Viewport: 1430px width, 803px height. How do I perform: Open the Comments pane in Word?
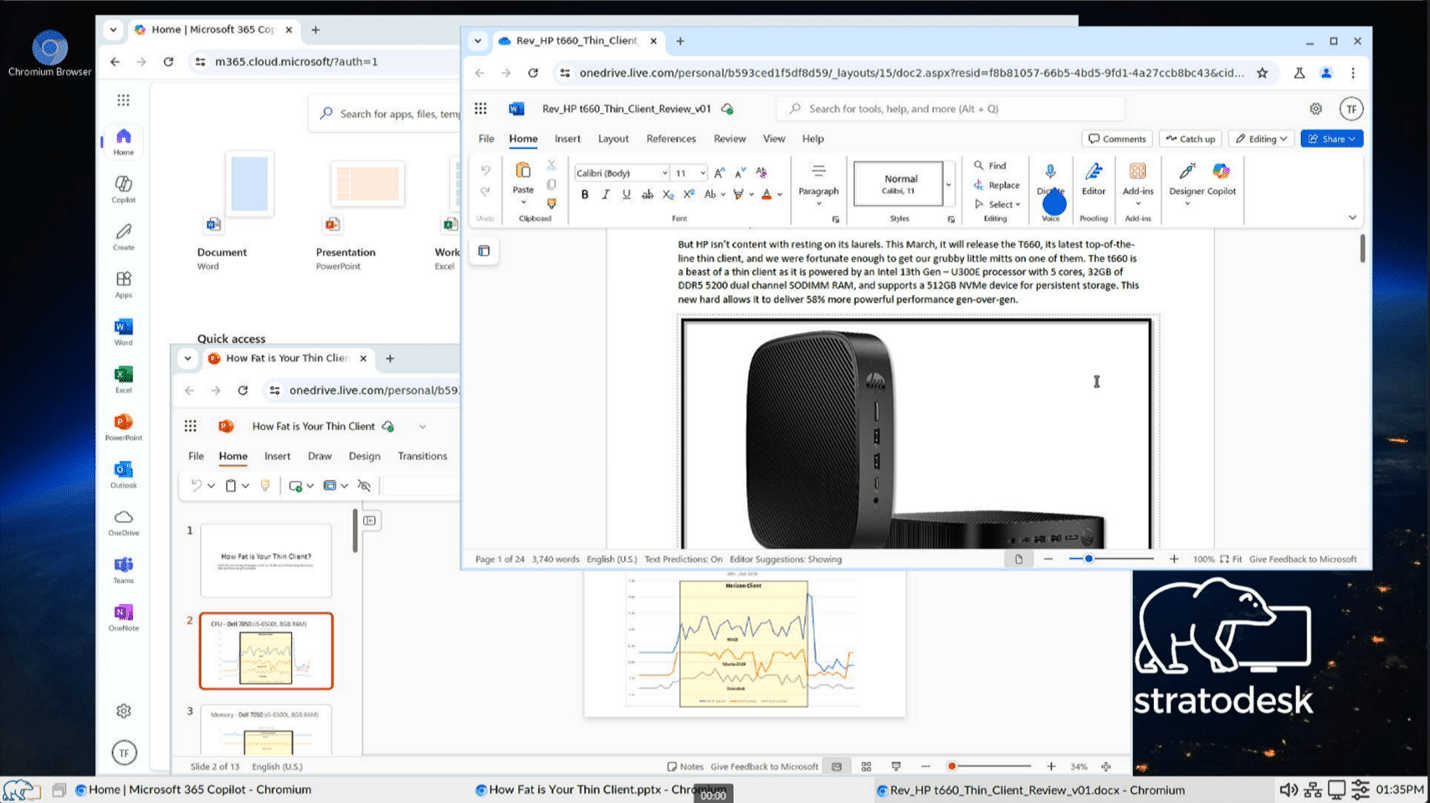point(1116,138)
